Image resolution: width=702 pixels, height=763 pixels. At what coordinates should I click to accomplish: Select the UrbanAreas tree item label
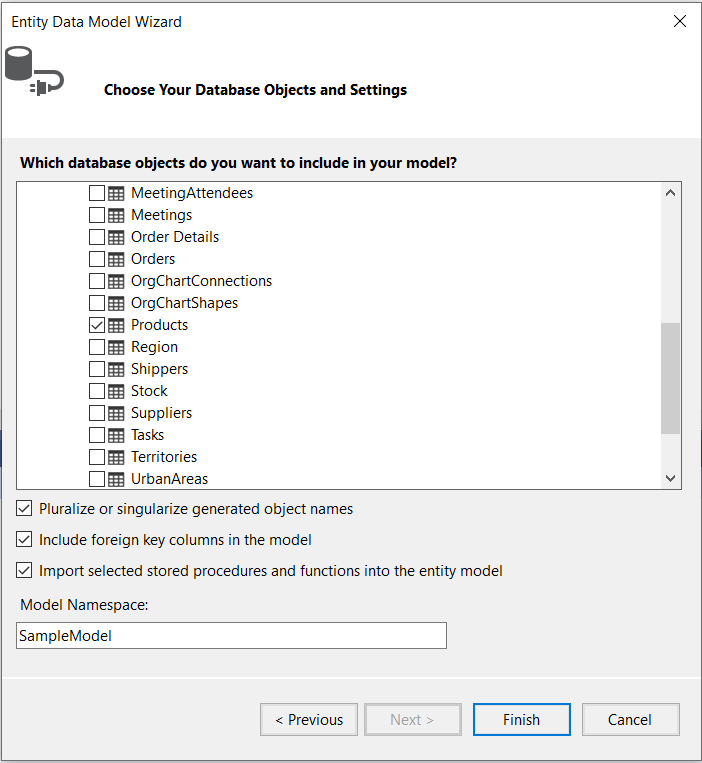tap(169, 479)
